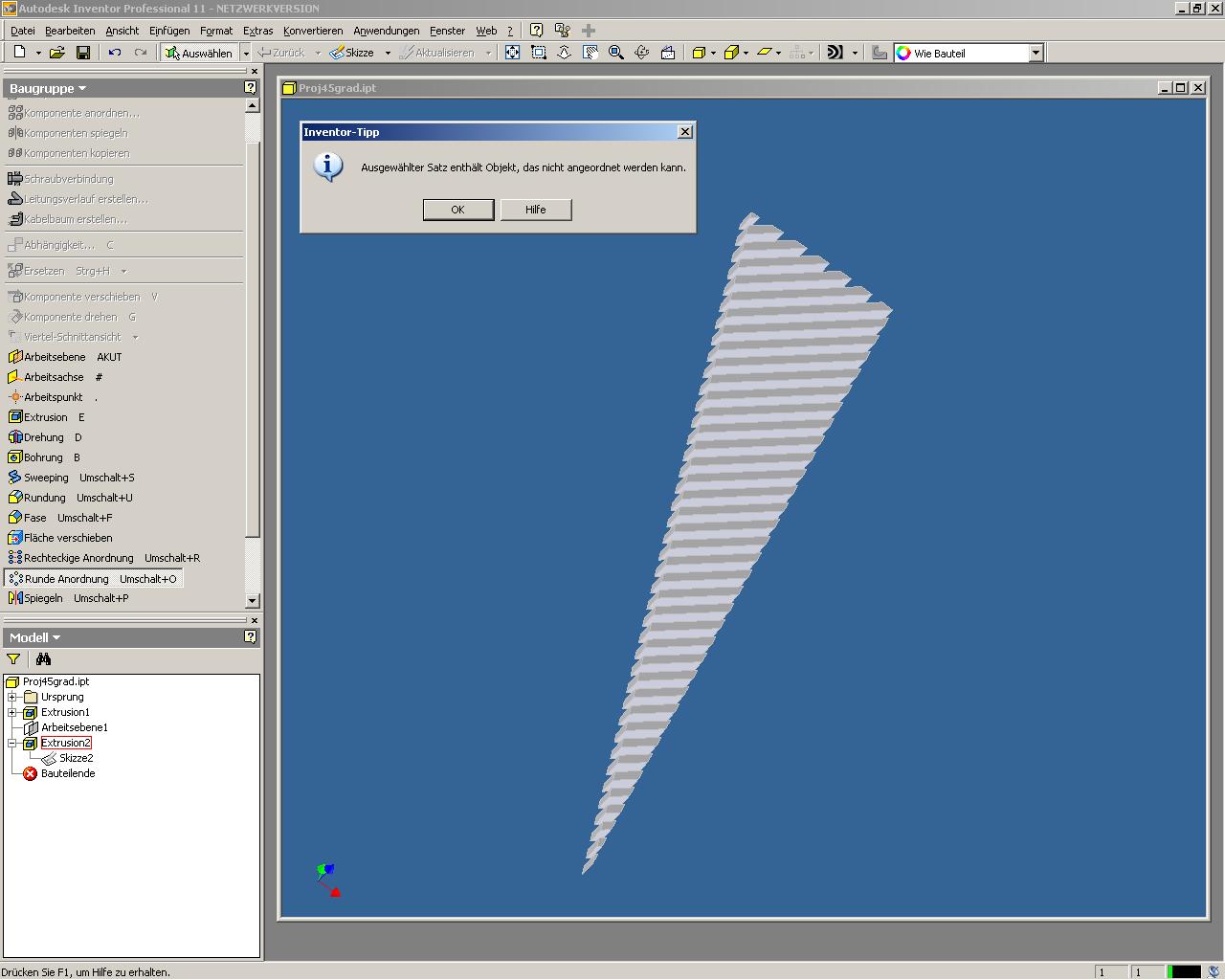Click the zoom magnifier icon in toolbar

point(616,53)
